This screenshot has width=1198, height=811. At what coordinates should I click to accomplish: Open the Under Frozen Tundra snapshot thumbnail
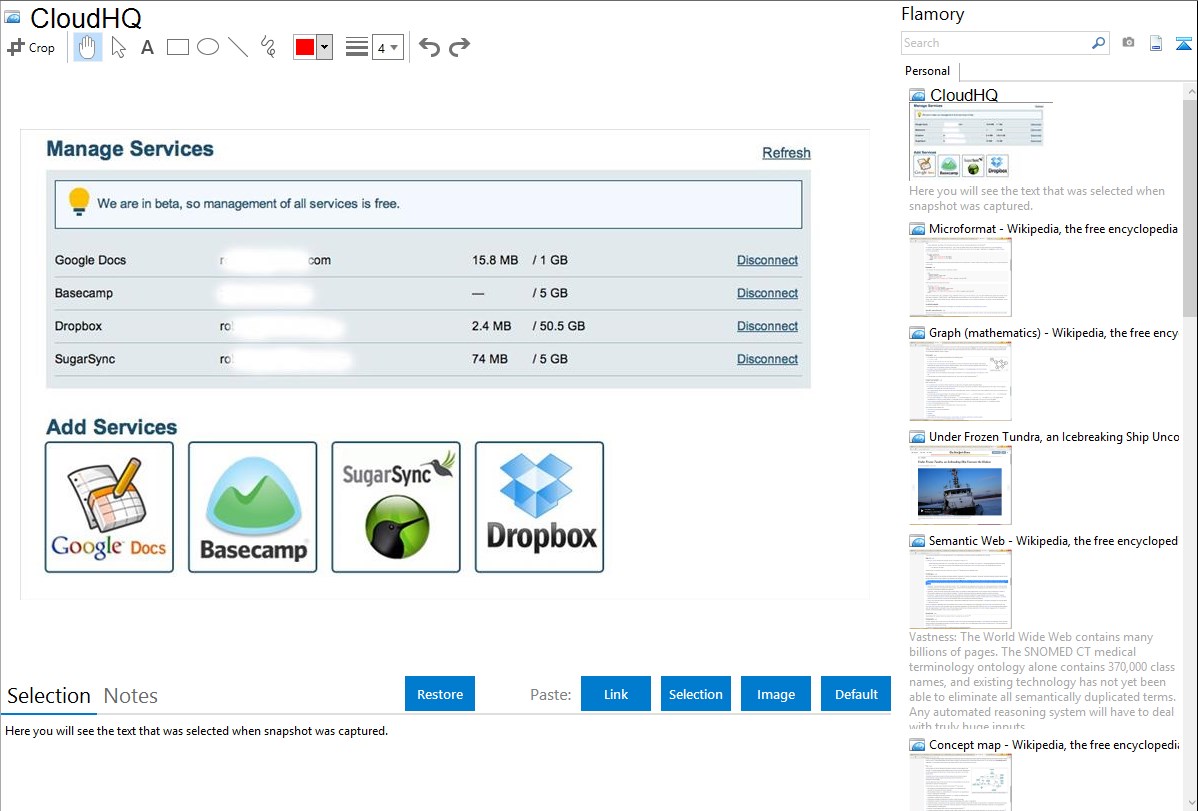[x=960, y=485]
